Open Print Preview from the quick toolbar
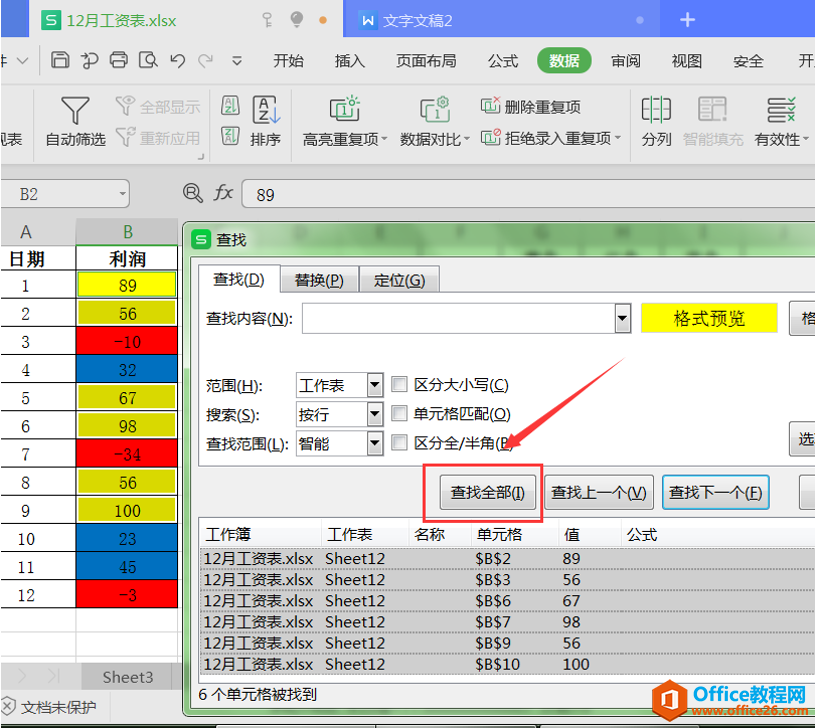815x728 pixels. coord(148,60)
